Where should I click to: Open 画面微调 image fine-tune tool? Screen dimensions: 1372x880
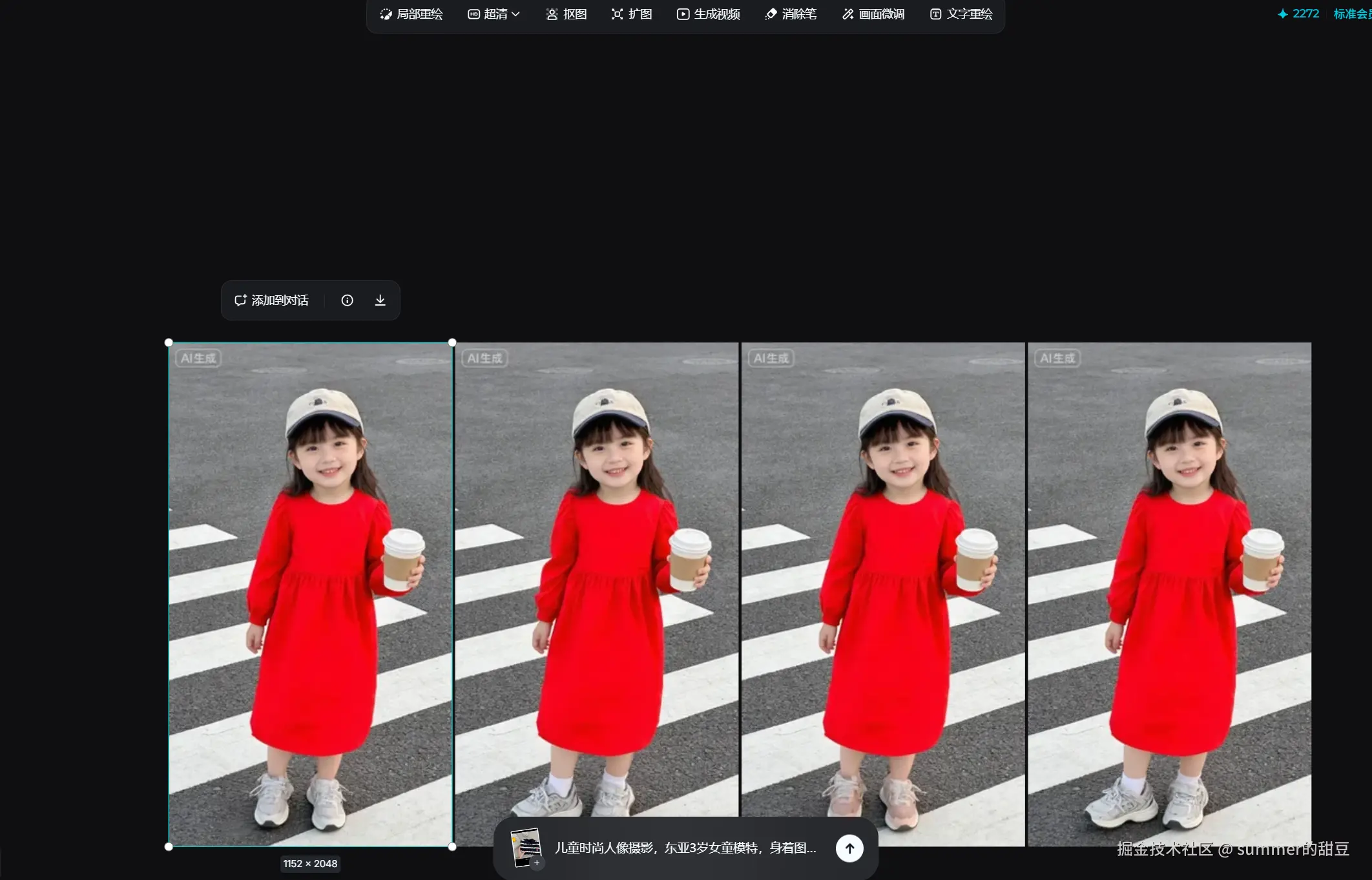pyautogui.click(x=873, y=14)
